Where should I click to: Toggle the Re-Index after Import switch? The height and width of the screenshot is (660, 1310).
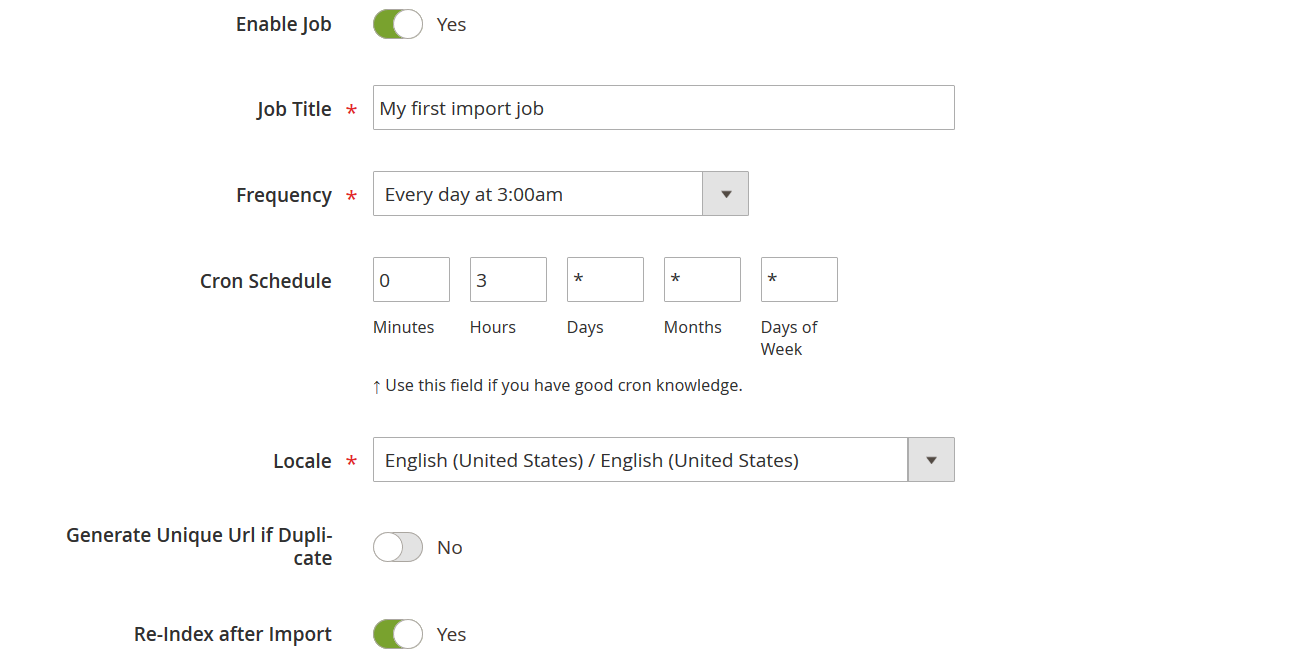pos(398,634)
